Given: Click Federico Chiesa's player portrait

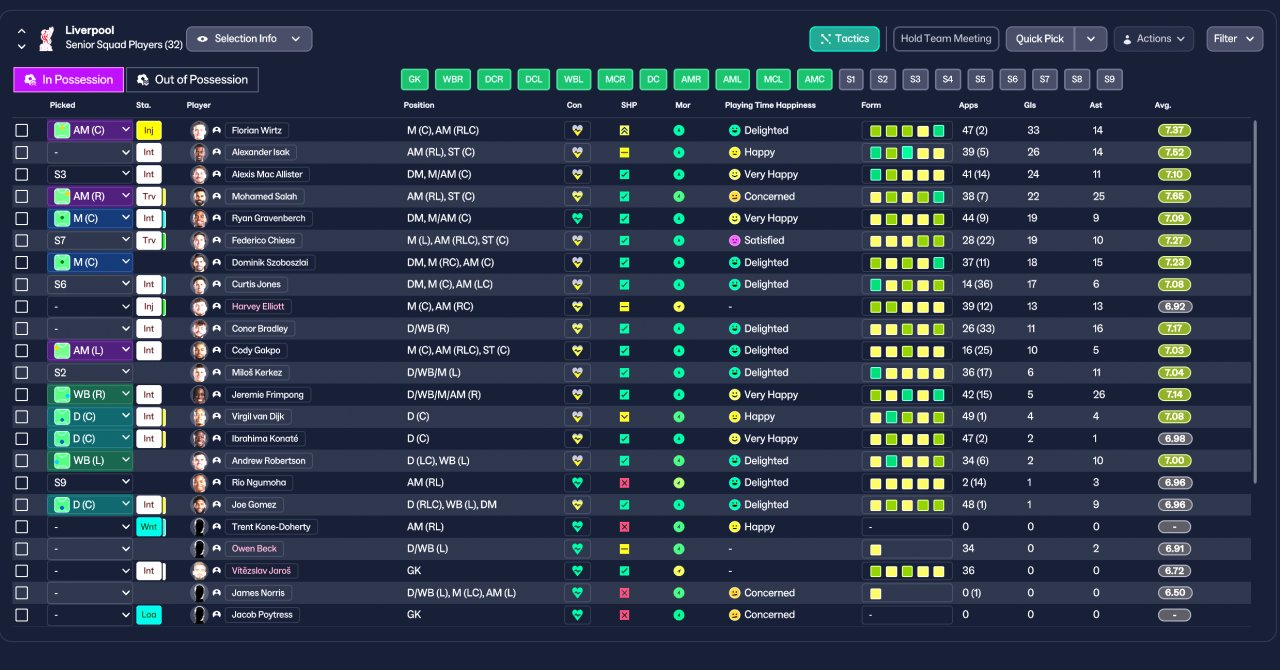Looking at the screenshot, I should pos(200,241).
